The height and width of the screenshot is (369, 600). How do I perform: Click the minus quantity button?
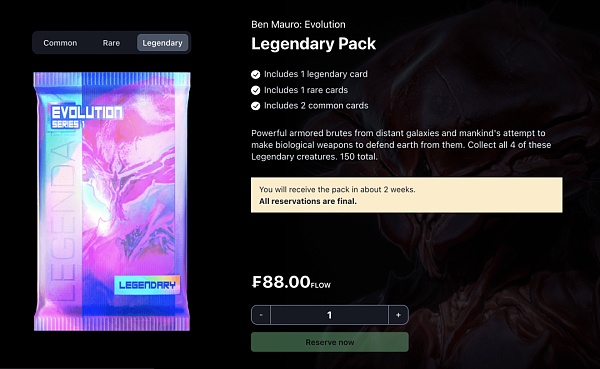(x=261, y=315)
